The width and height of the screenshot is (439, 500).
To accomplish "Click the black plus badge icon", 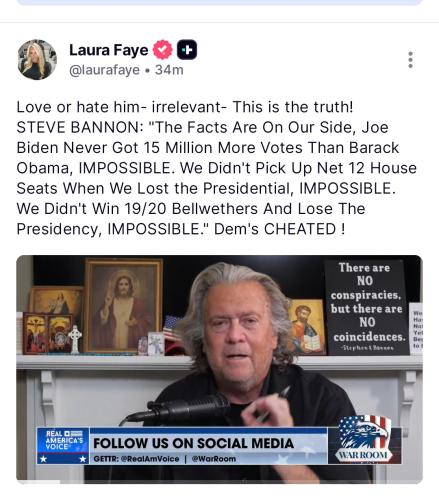I will 187,50.
